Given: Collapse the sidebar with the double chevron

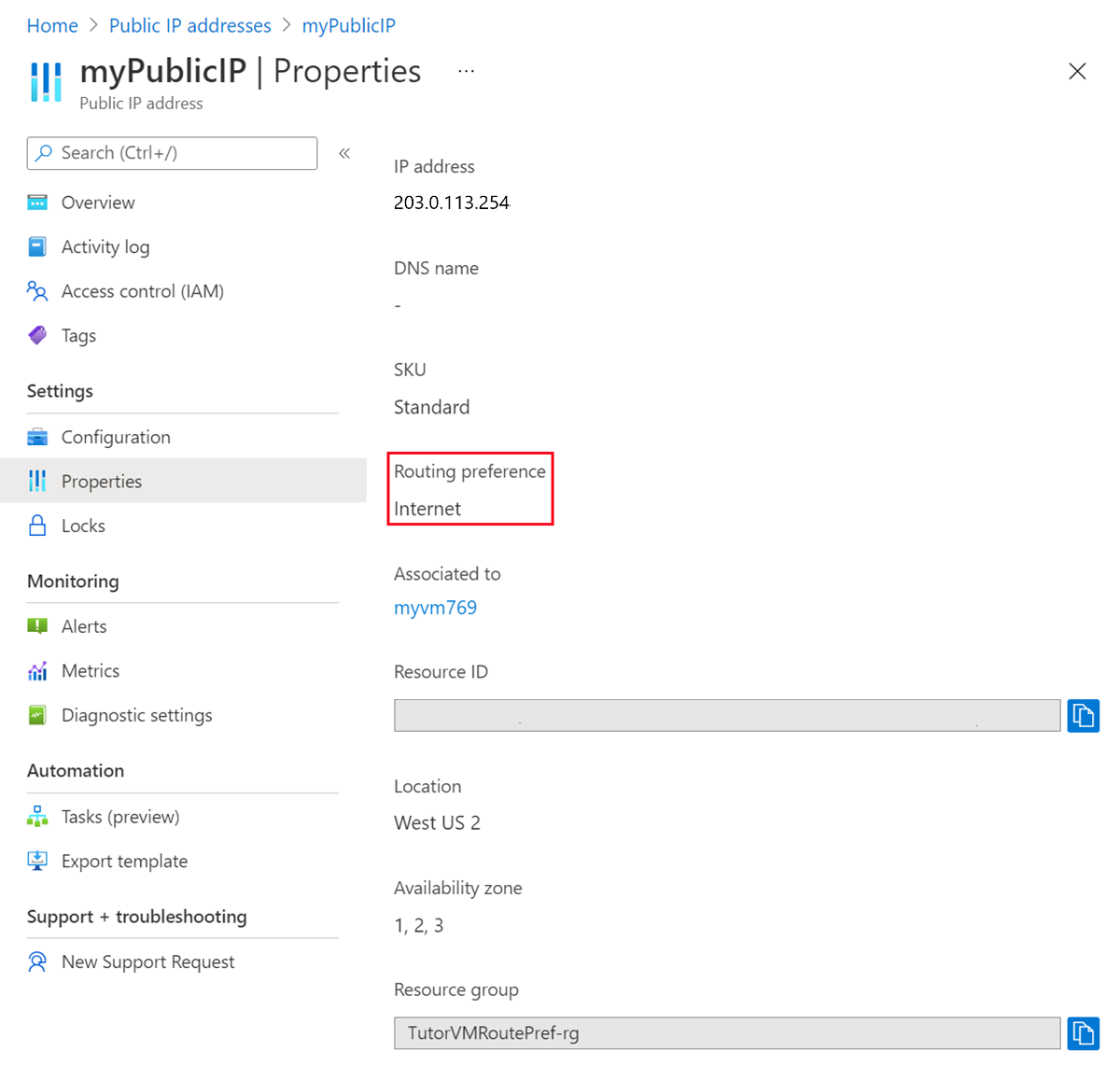Looking at the screenshot, I should tap(344, 152).
